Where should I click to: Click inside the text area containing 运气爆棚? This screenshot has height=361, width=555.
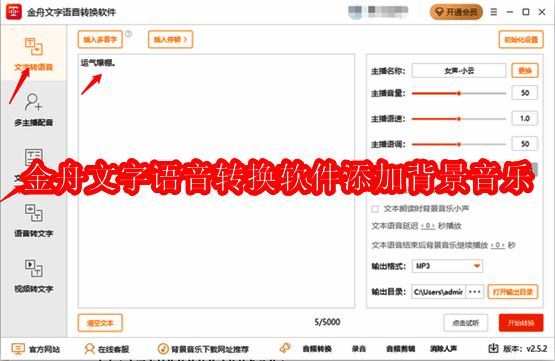(216, 181)
